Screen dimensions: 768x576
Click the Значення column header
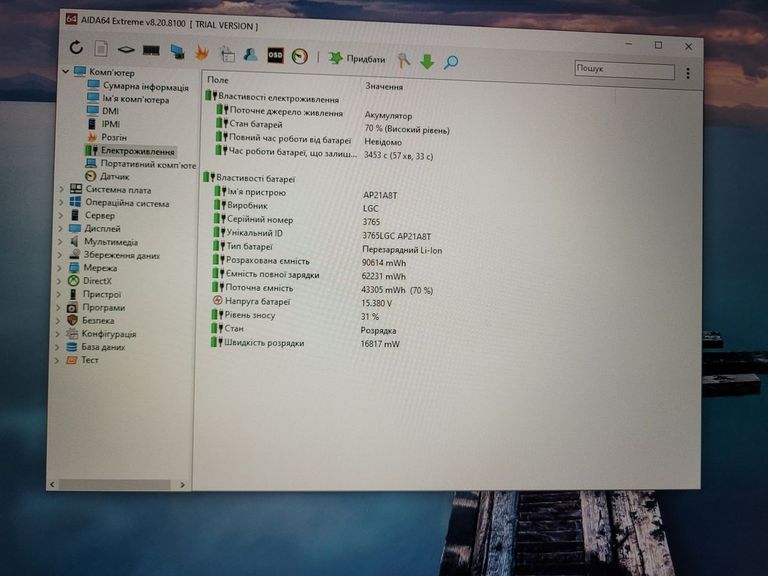[384, 86]
